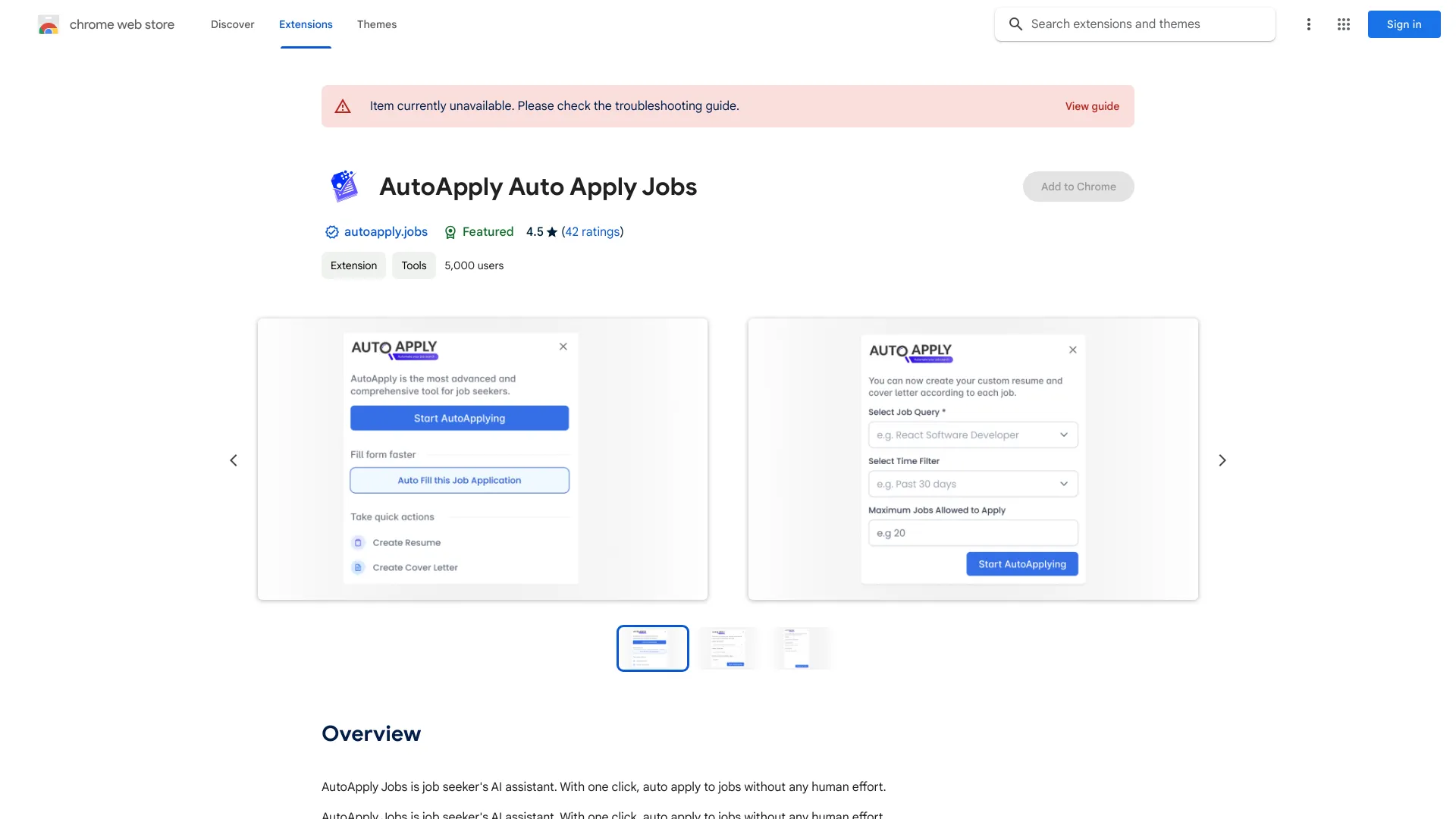Click the star rating icon
The image size is (1456, 819).
coord(550,231)
